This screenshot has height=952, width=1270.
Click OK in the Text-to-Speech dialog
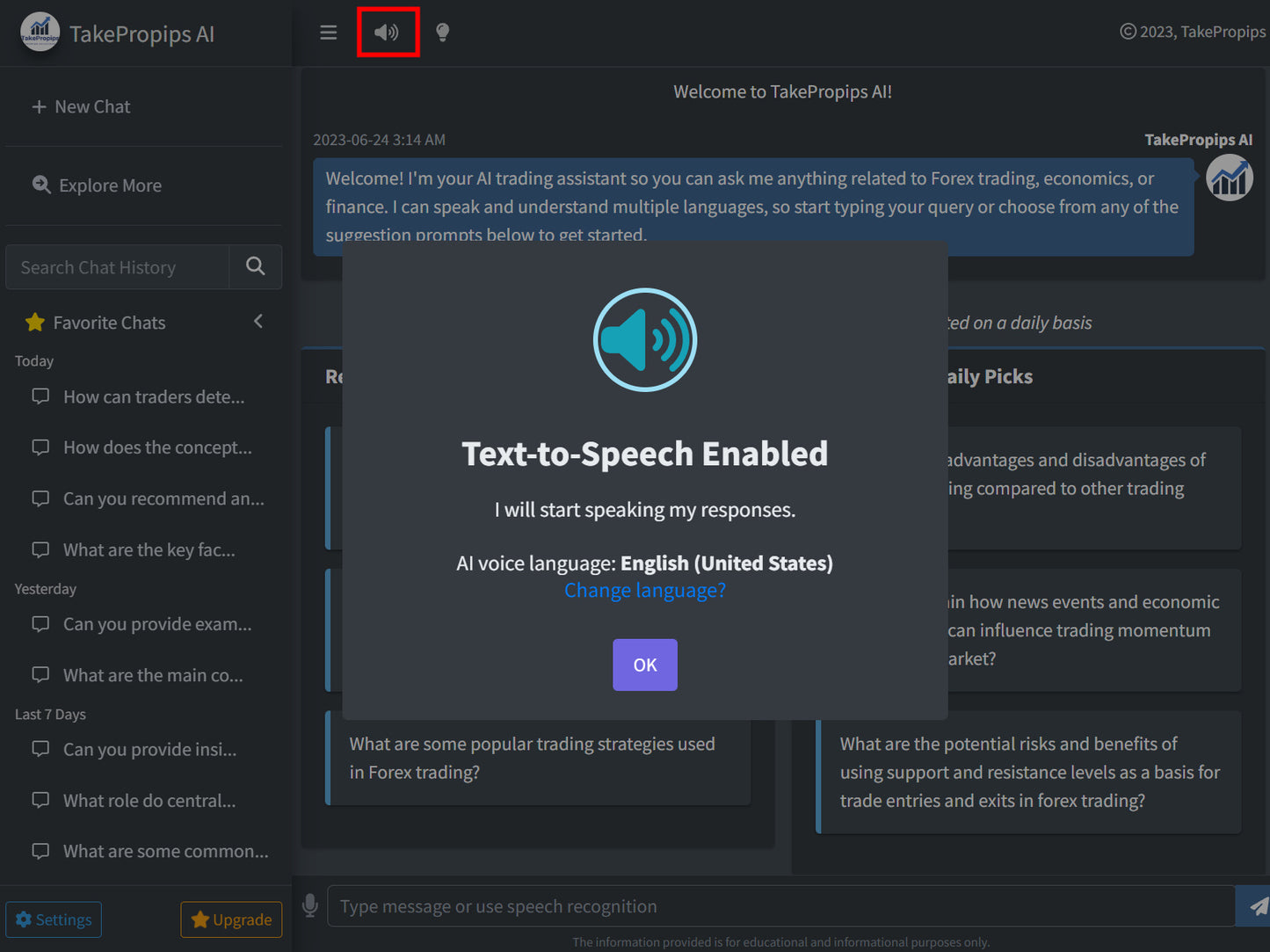point(645,665)
